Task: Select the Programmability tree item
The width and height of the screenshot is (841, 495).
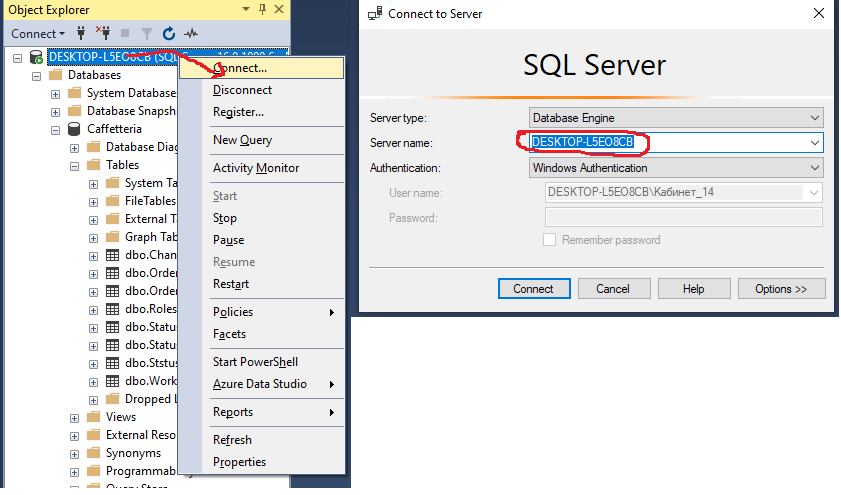Action: [141, 471]
